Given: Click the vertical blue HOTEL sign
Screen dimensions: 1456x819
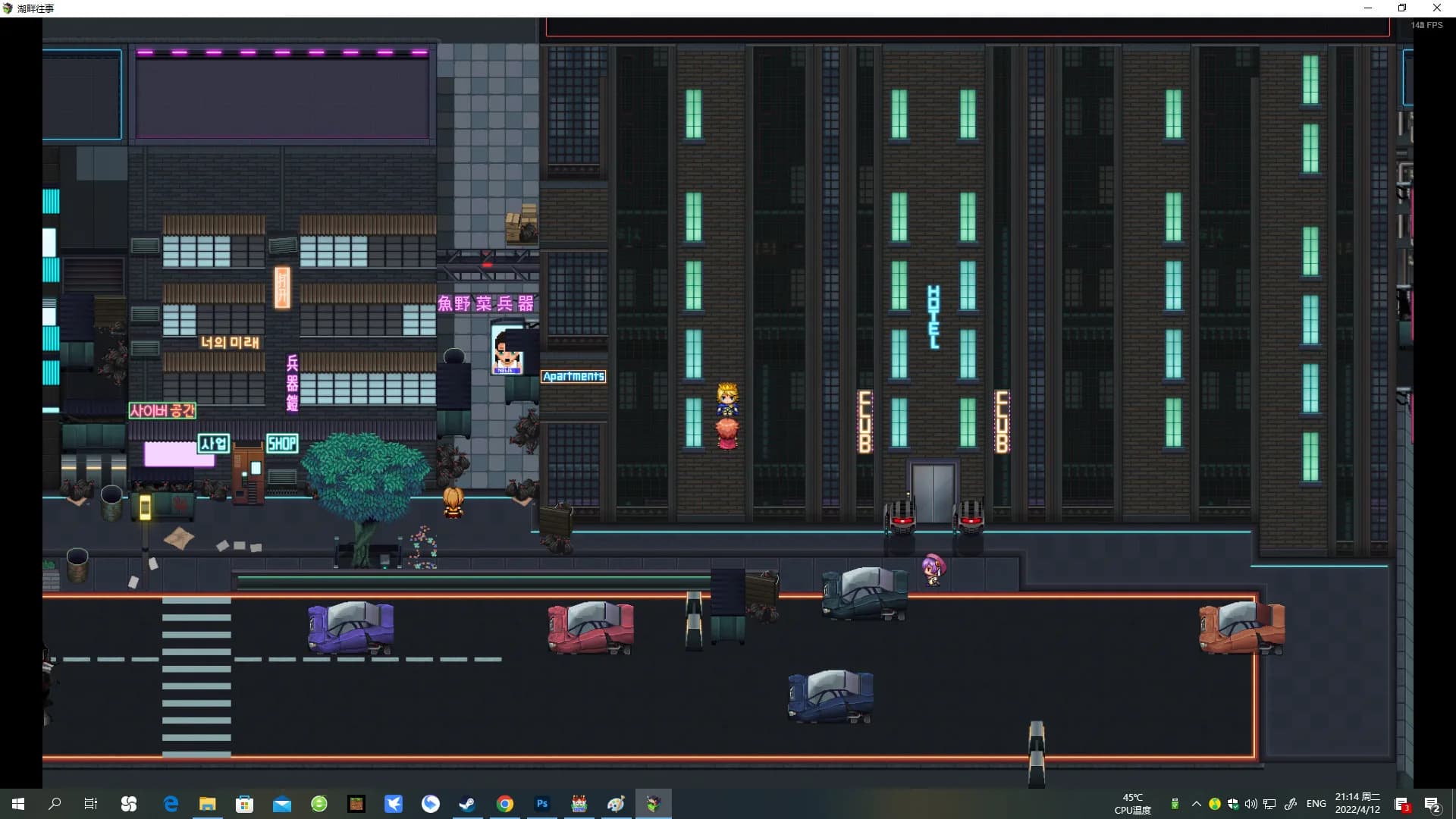Looking at the screenshot, I should [934, 317].
